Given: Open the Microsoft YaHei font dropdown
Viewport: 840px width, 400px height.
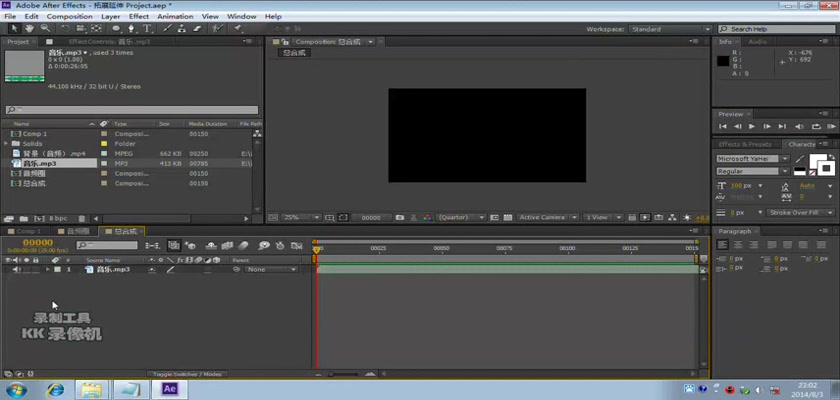Looking at the screenshot, I should [x=753, y=159].
